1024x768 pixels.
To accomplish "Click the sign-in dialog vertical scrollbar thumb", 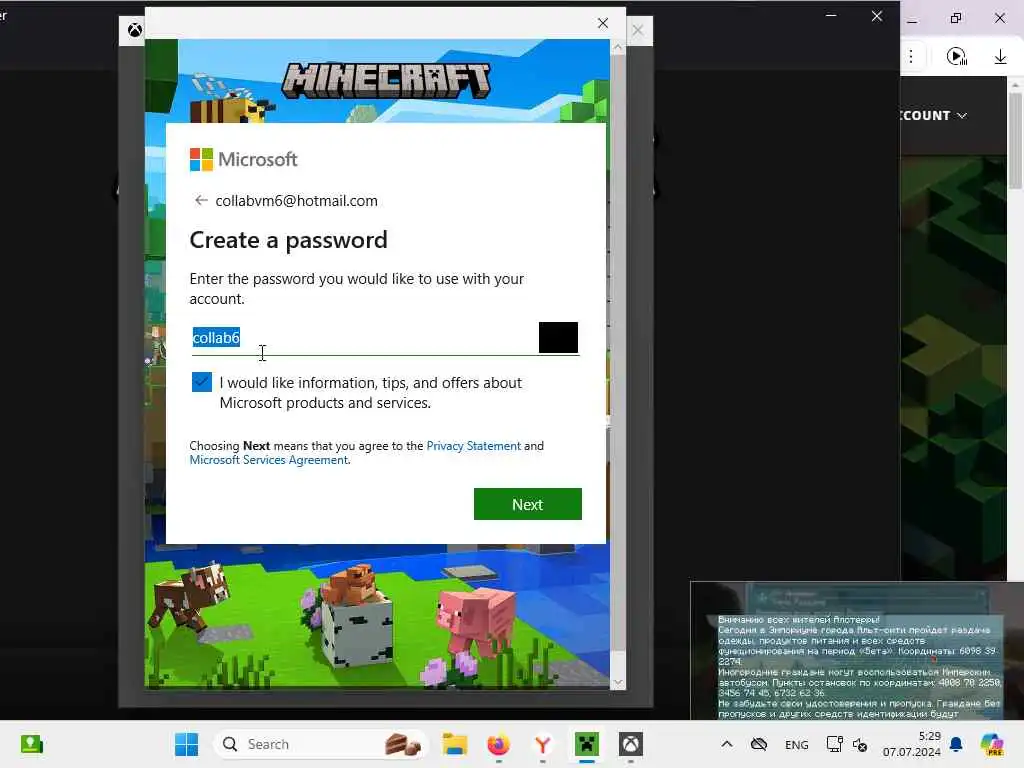I will (617, 353).
